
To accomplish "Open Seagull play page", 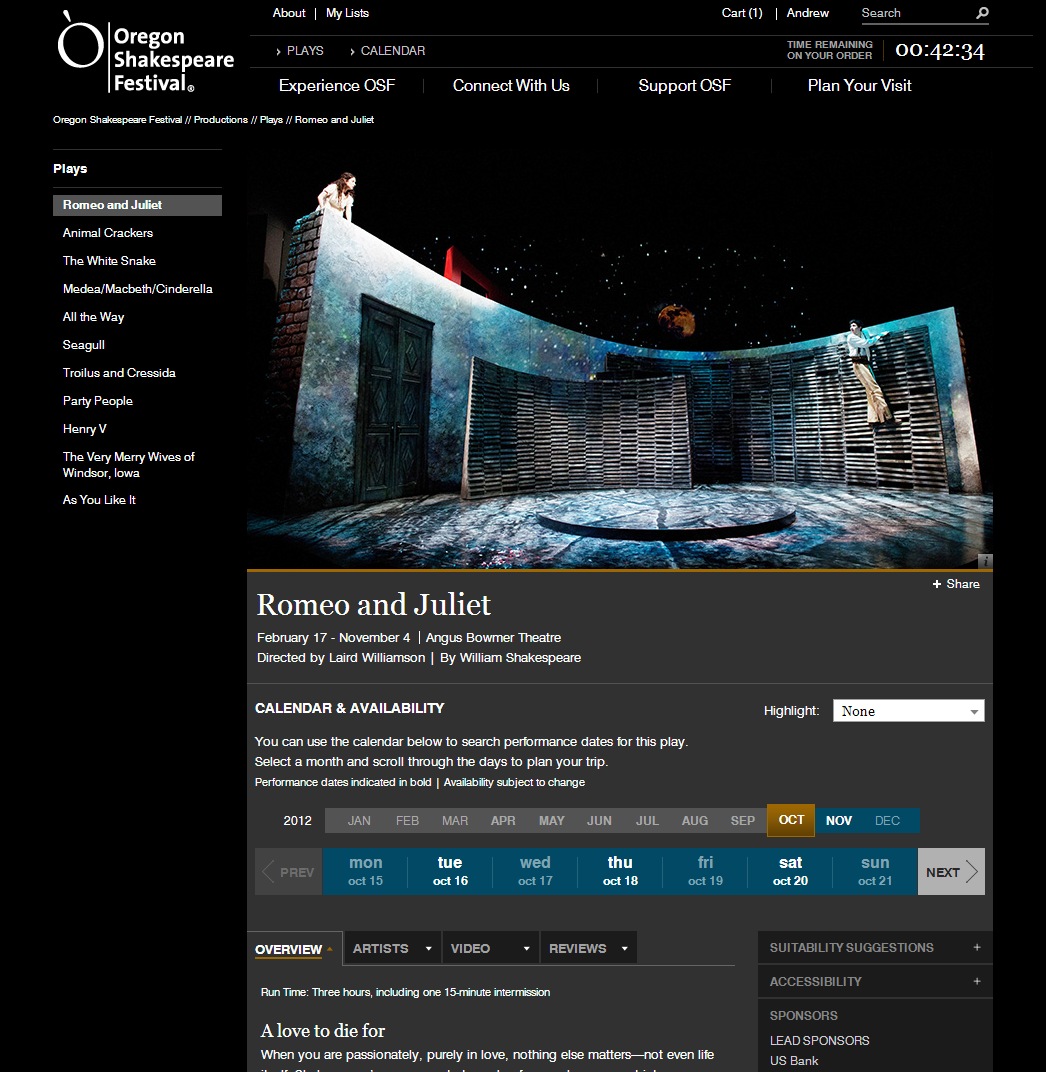I will 83,345.
